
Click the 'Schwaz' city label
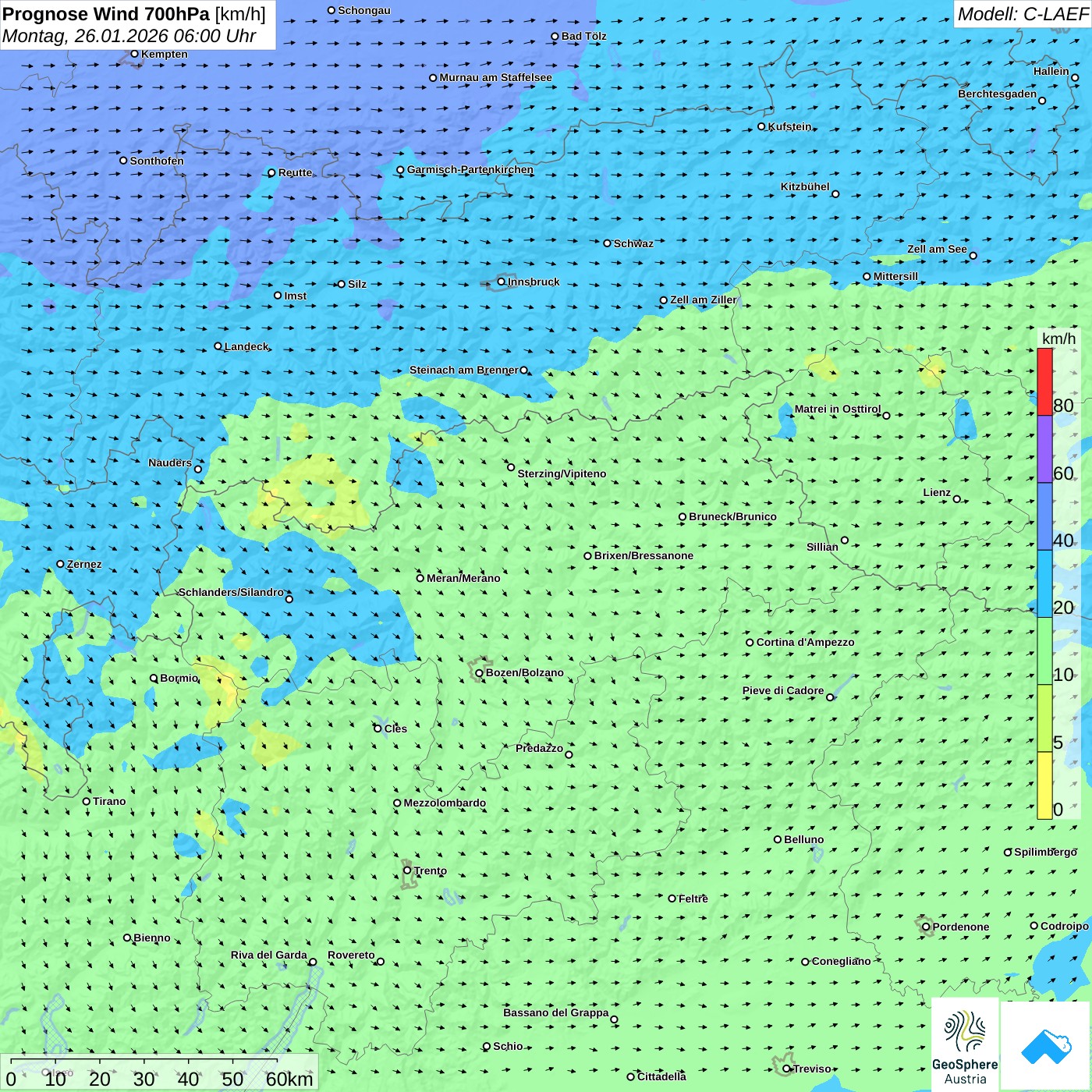pos(633,243)
